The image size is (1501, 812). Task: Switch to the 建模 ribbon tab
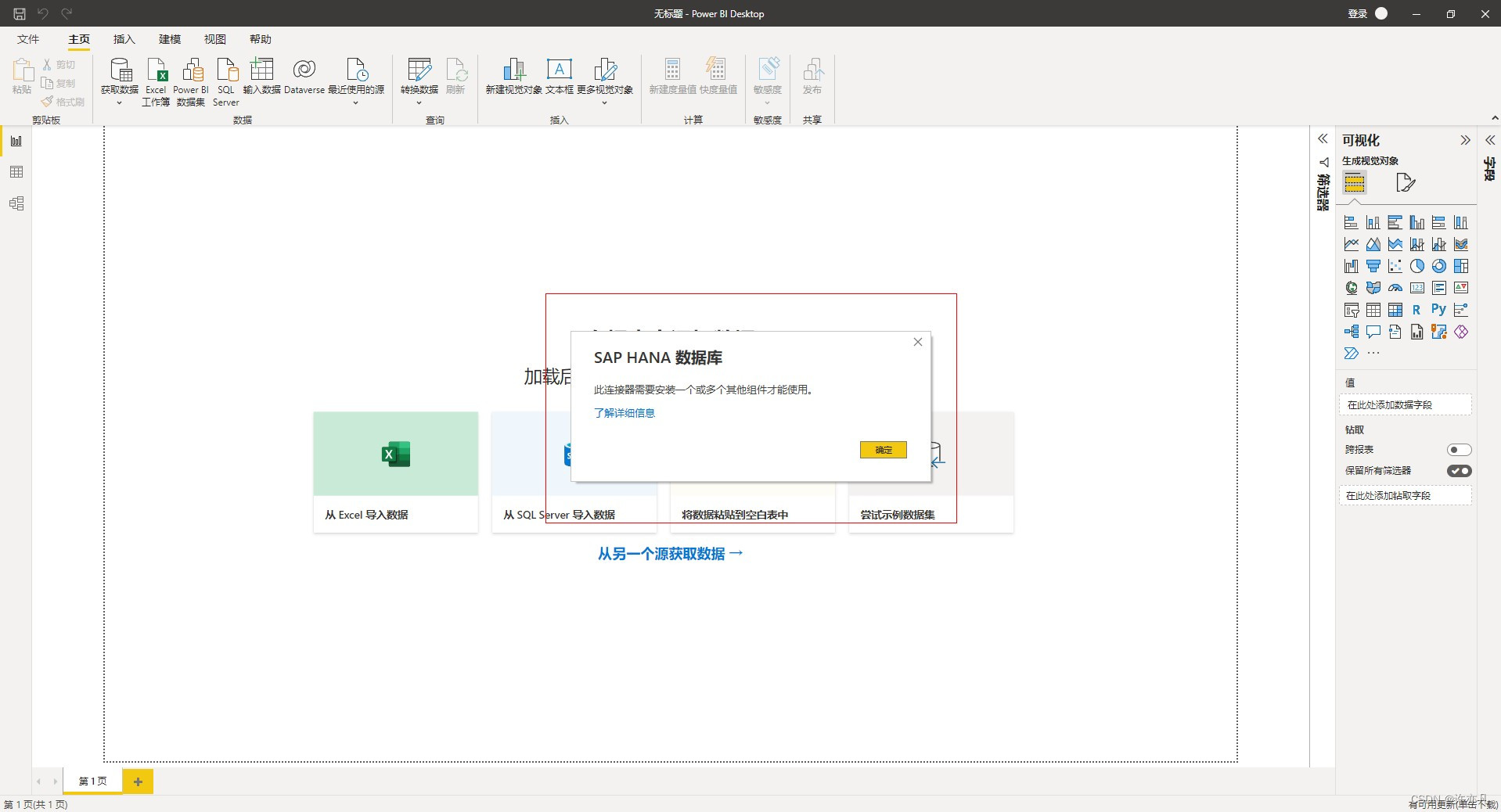[x=170, y=39]
